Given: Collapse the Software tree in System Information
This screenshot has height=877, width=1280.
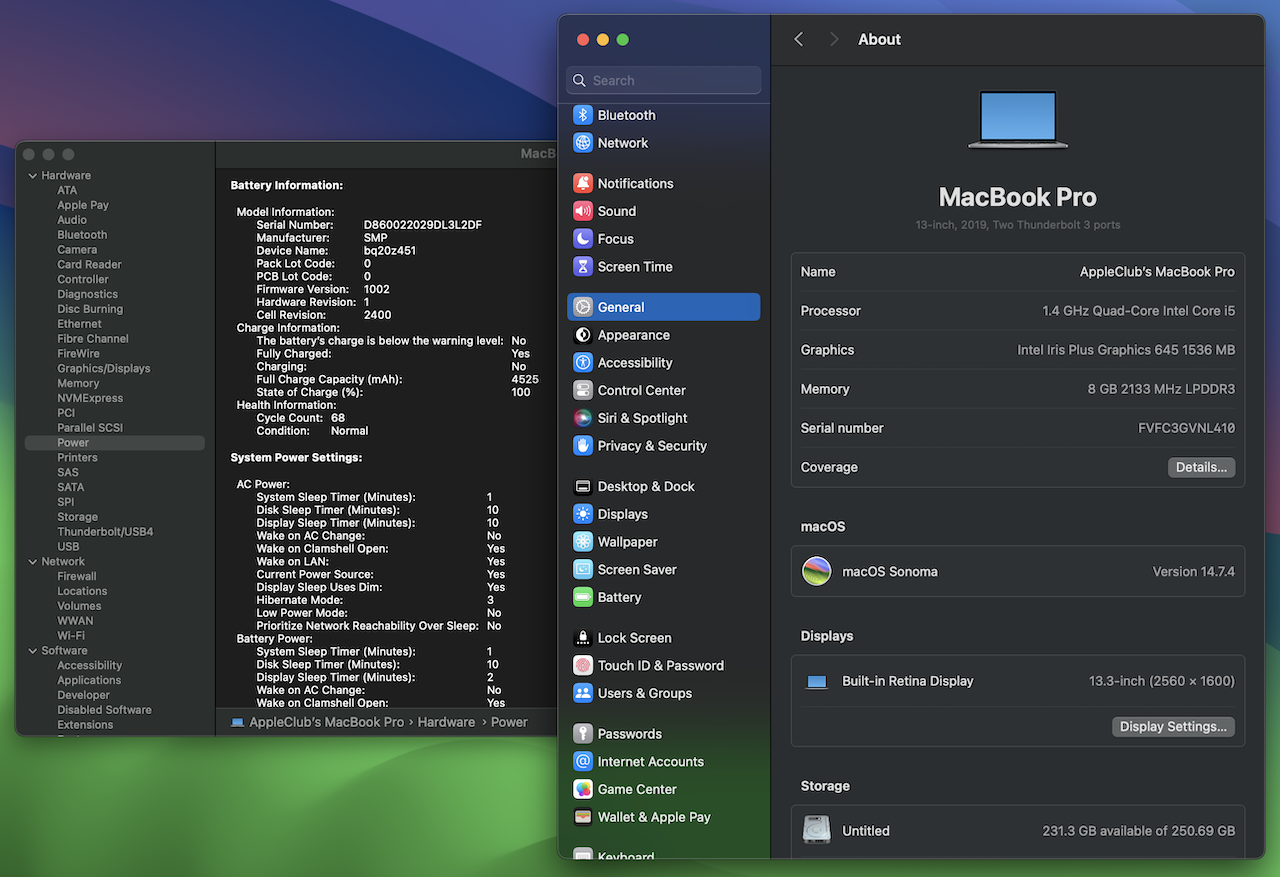Looking at the screenshot, I should pos(33,651).
